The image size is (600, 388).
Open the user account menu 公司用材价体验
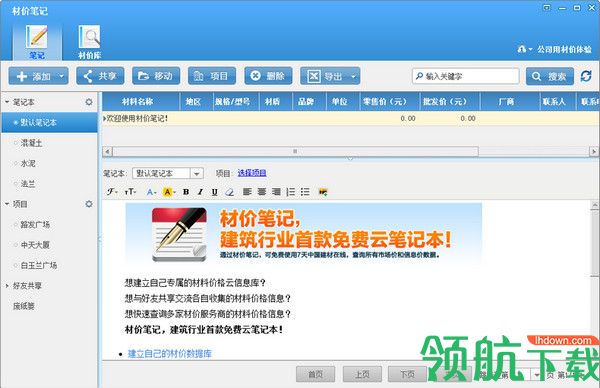[555, 49]
